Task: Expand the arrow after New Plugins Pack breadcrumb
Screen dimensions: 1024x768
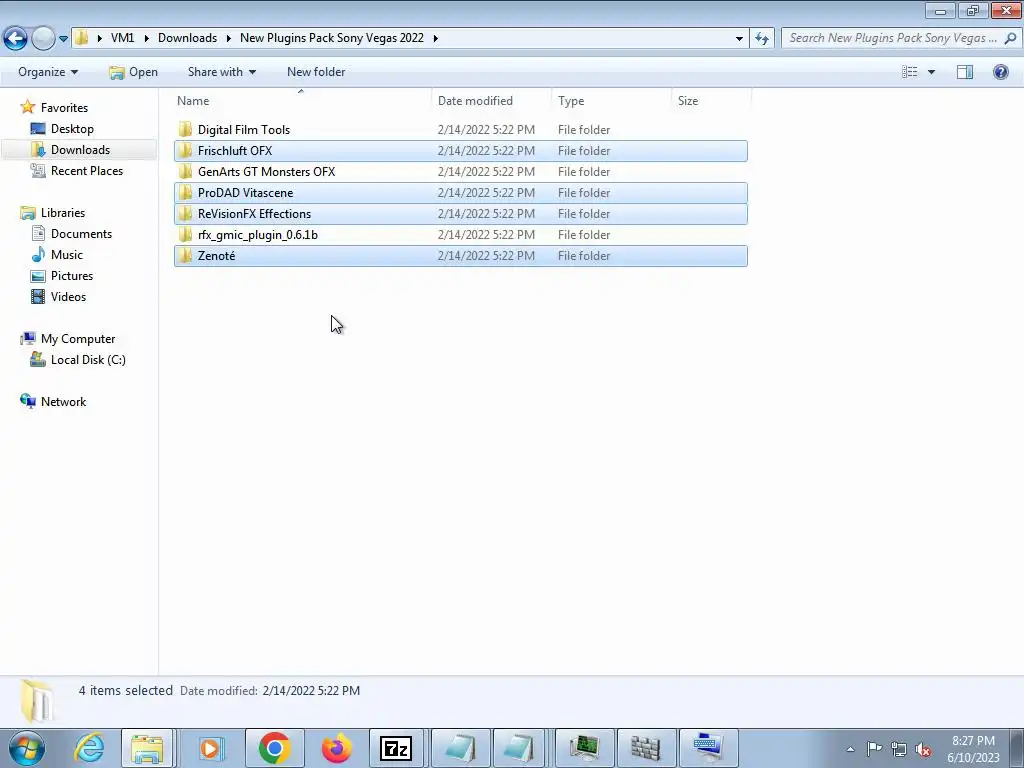Action: [x=436, y=38]
